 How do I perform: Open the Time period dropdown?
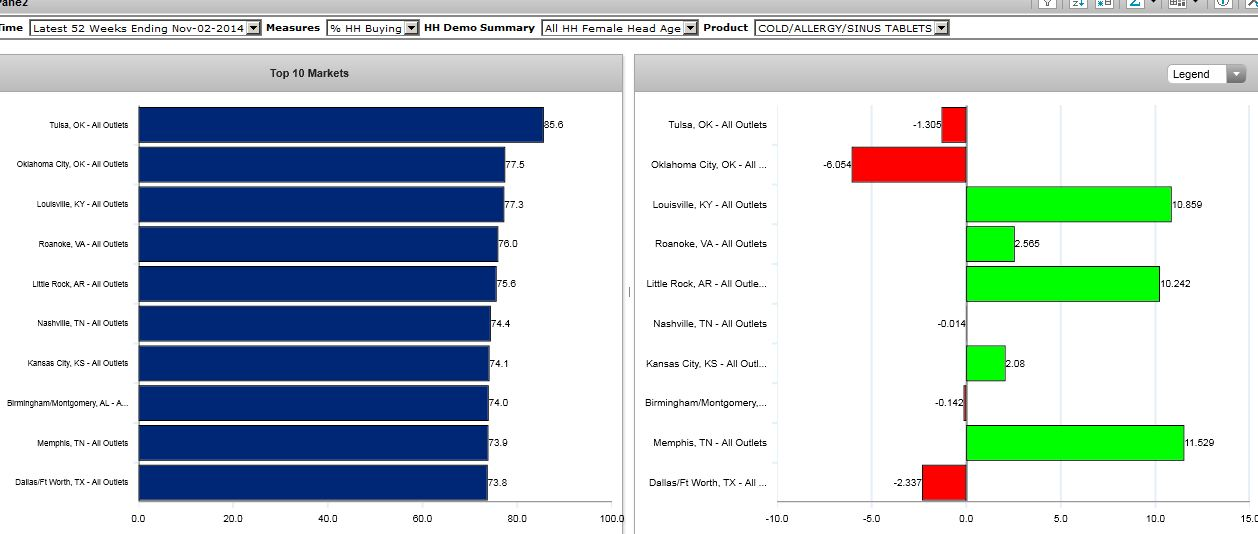click(253, 28)
